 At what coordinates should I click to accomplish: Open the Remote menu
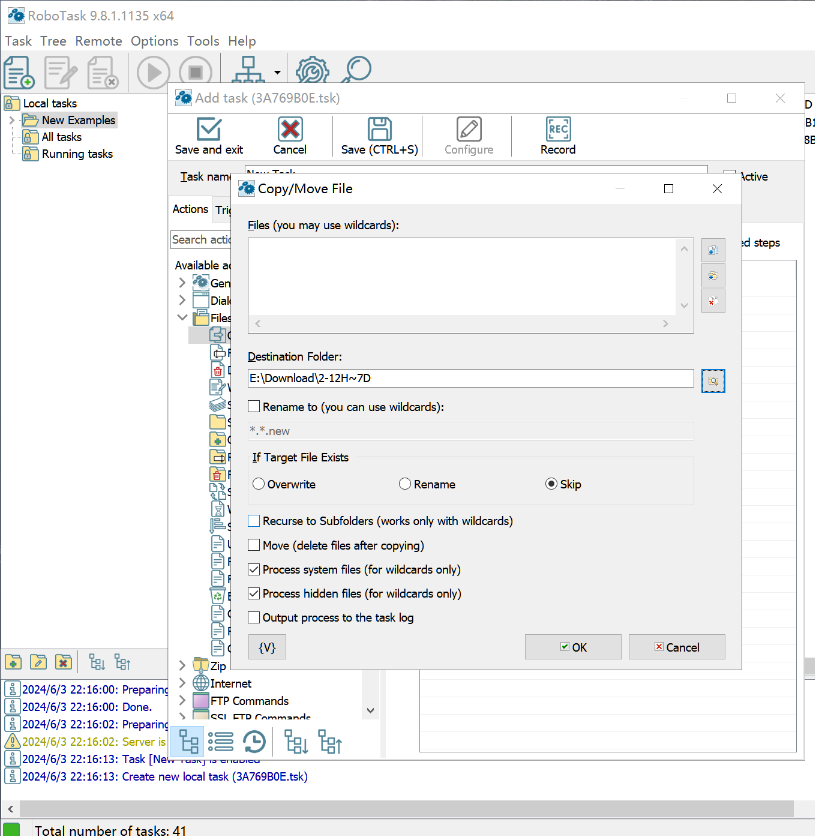point(98,41)
